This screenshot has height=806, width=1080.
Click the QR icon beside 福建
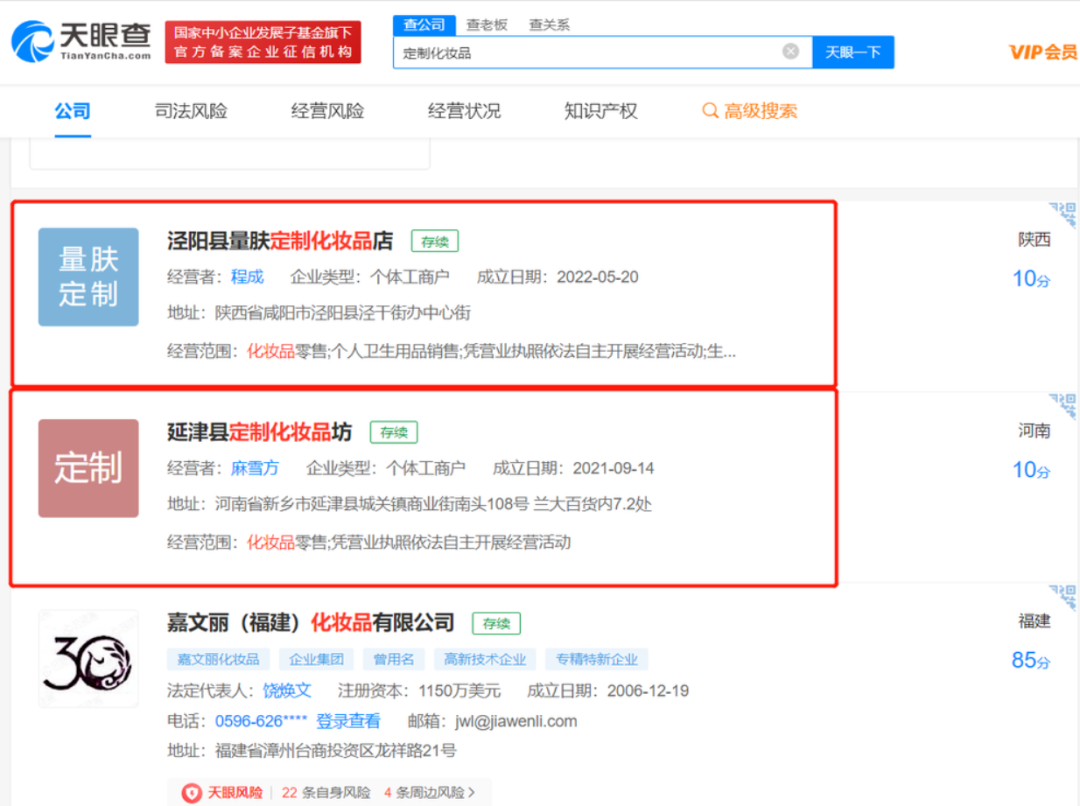click(x=1063, y=597)
